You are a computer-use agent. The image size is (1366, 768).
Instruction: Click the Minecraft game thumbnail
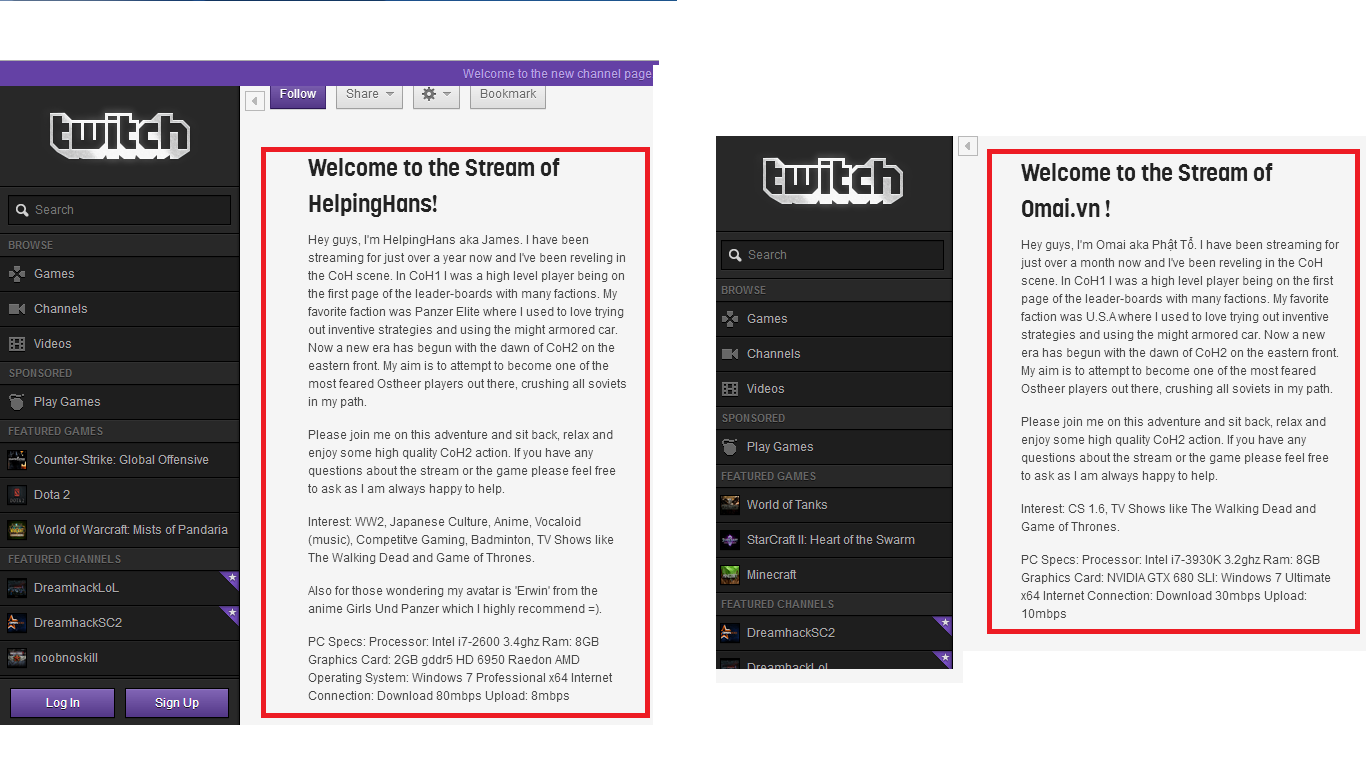coord(730,575)
